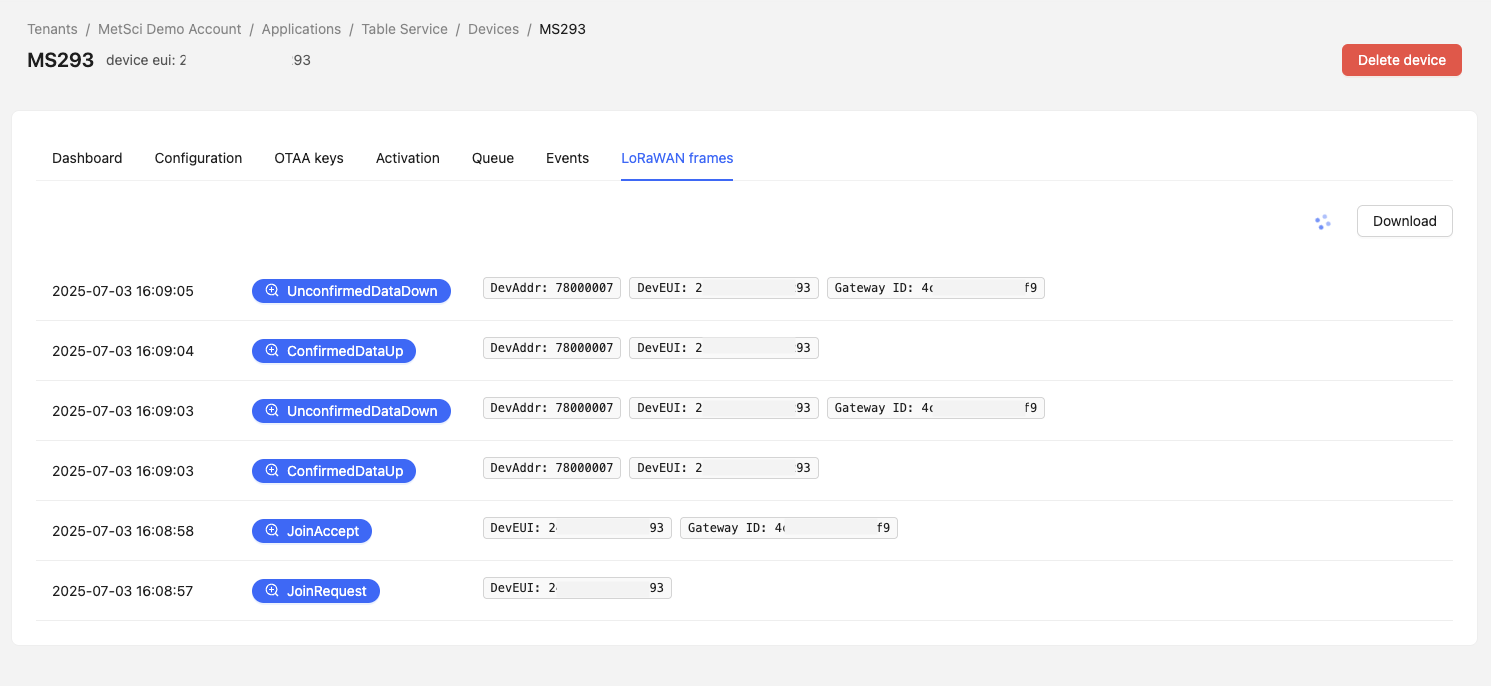
Task: Click the magnifier icon on the JoinAccept badge
Action: 271,530
